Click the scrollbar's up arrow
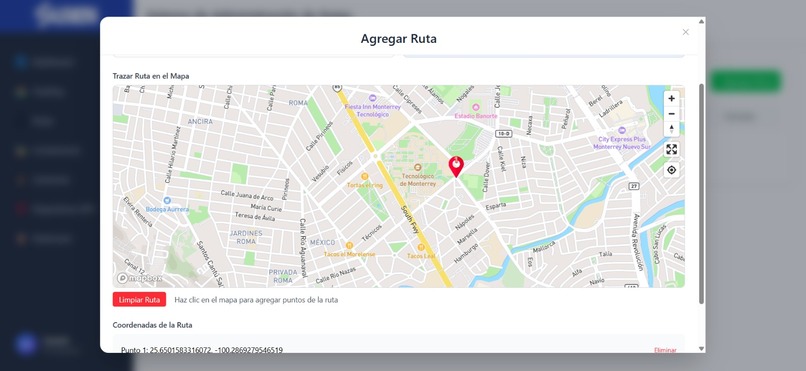806x371 pixels. (x=701, y=22)
